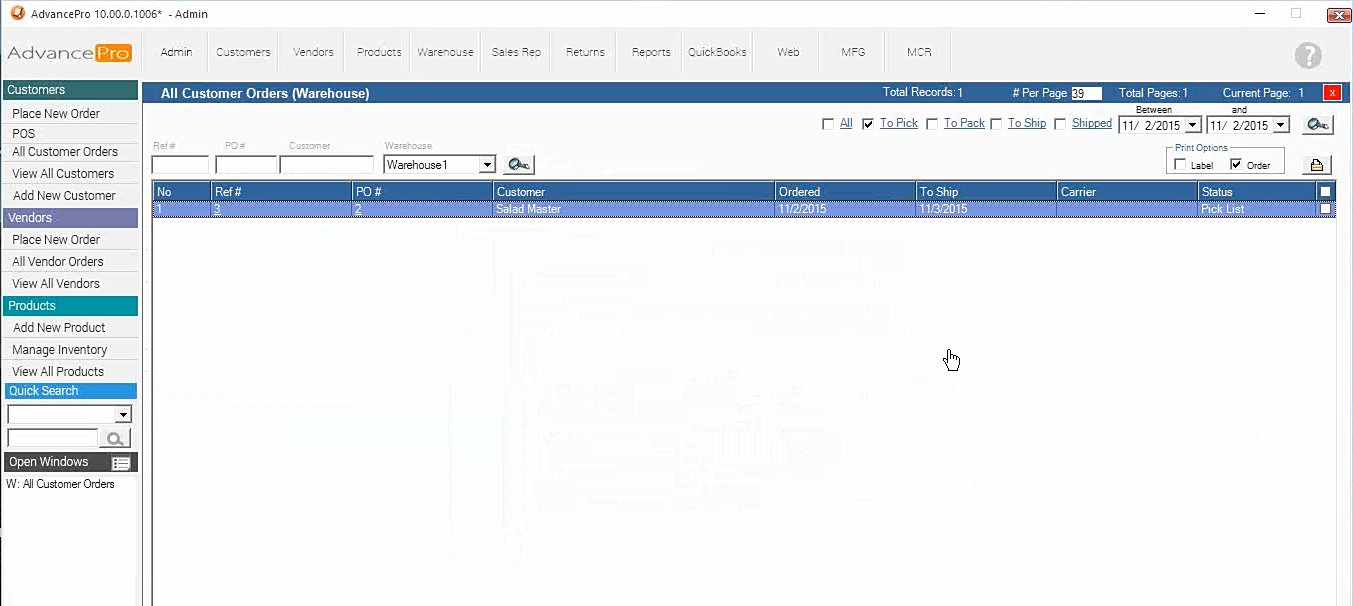Screen dimensions: 1353x606
Task: Open the Reports menu
Action: tap(651, 52)
